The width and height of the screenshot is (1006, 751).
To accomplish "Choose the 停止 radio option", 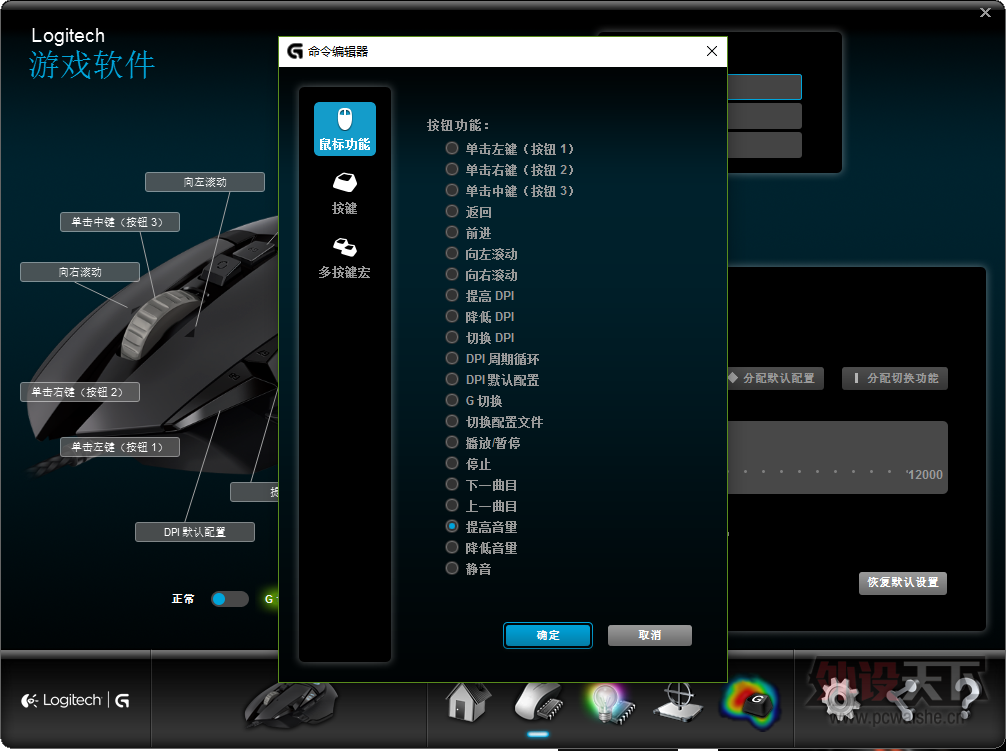I will [452, 464].
